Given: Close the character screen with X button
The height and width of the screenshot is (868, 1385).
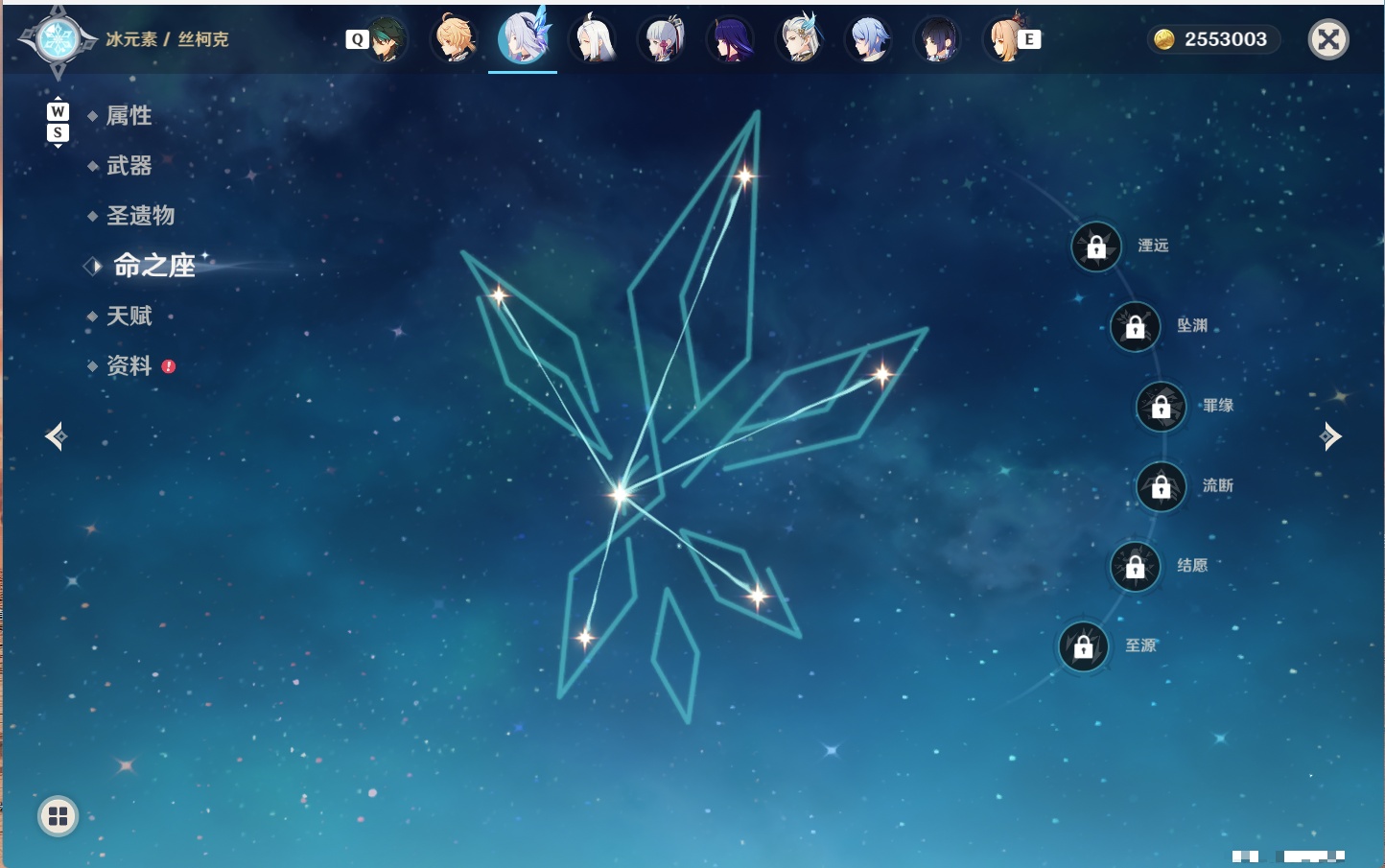Looking at the screenshot, I should [1328, 39].
